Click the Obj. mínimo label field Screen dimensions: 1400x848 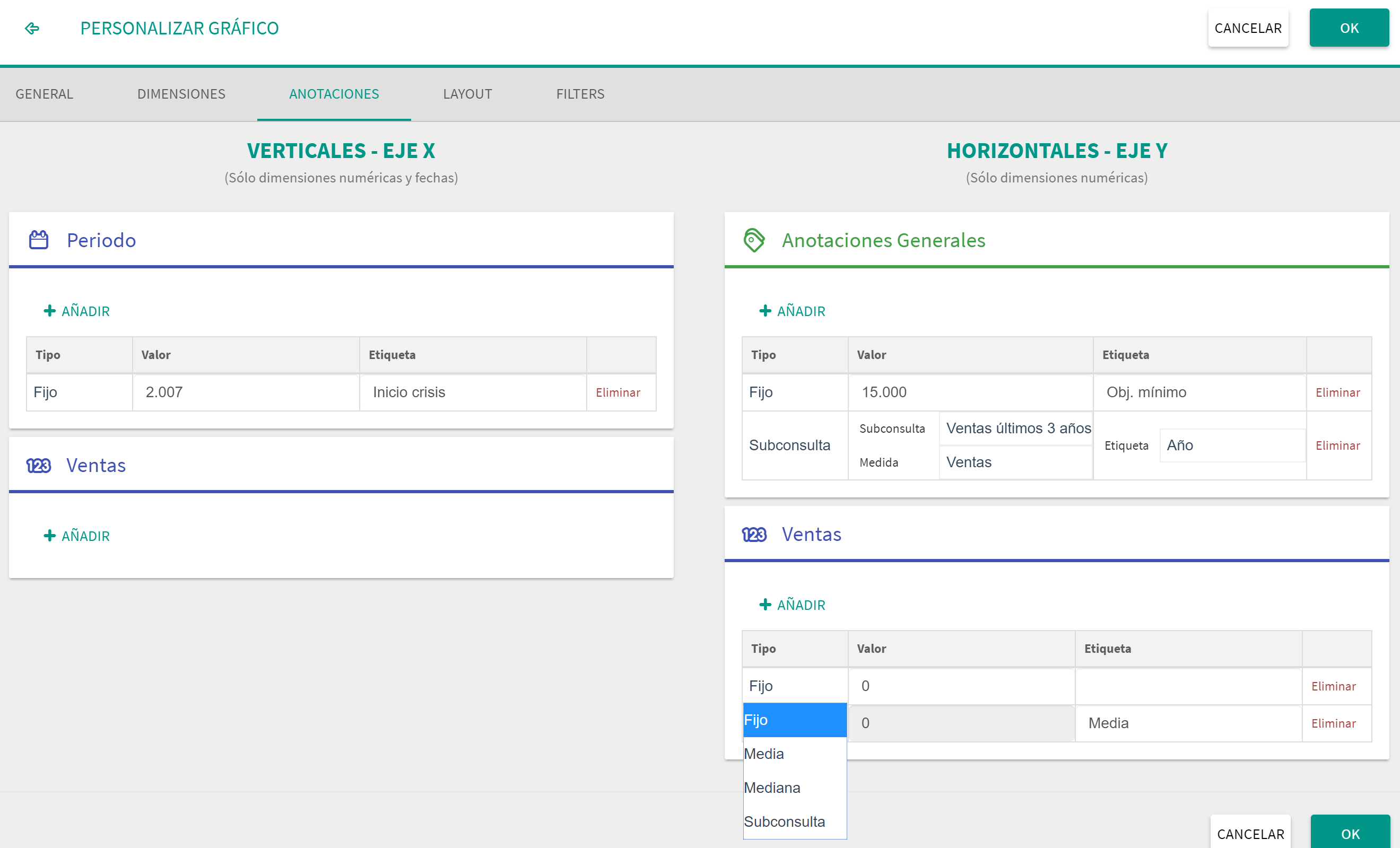point(1199,392)
